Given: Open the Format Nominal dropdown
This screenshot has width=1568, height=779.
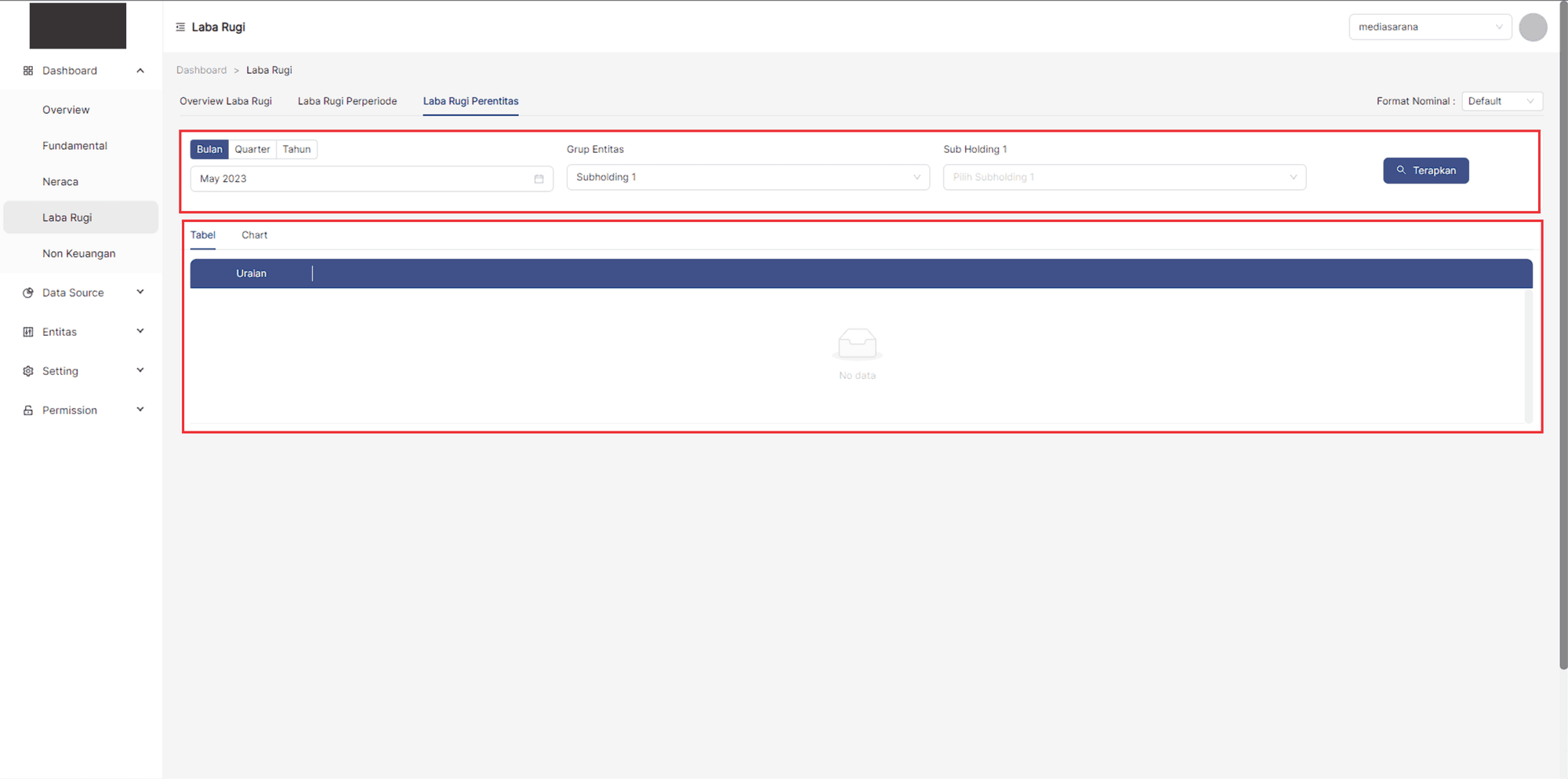Looking at the screenshot, I should (1501, 101).
